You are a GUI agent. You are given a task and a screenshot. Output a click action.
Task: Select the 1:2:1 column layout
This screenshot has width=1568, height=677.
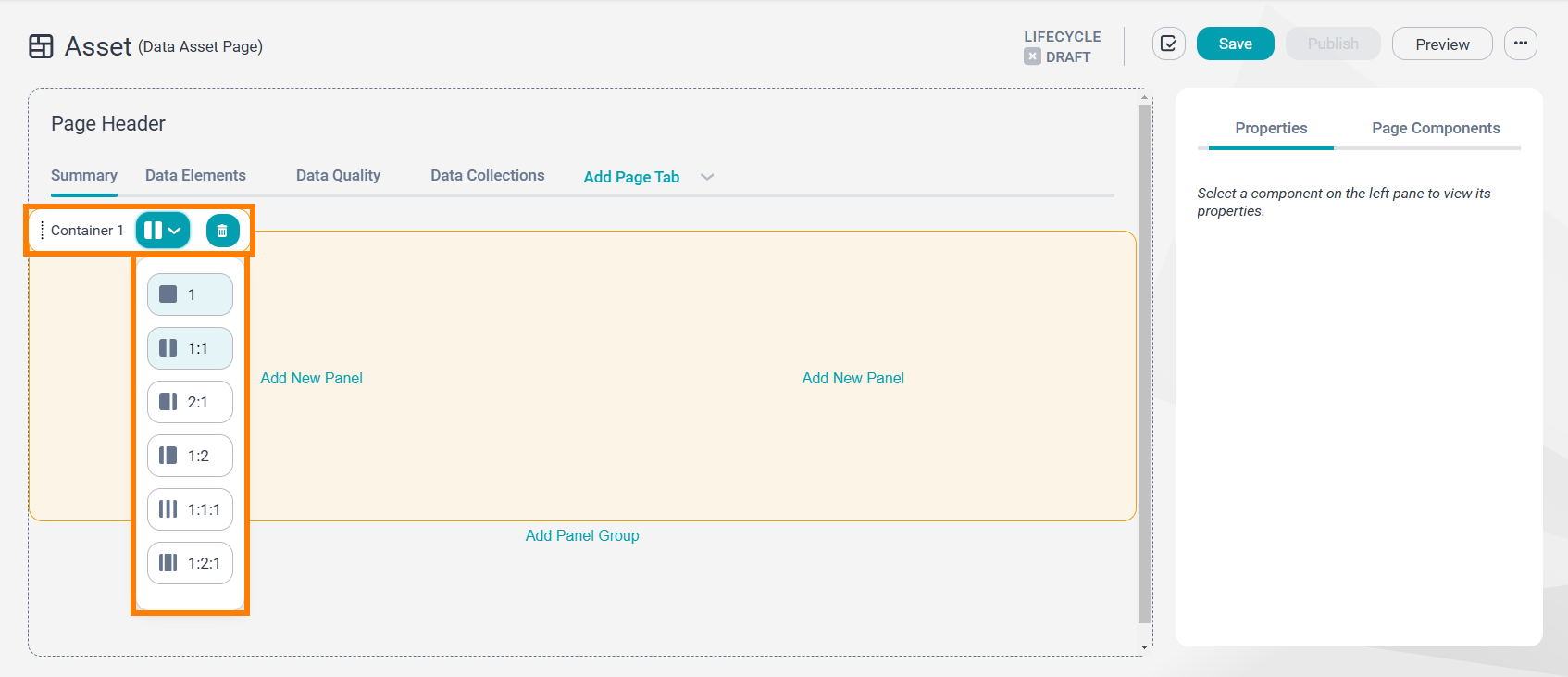(190, 563)
